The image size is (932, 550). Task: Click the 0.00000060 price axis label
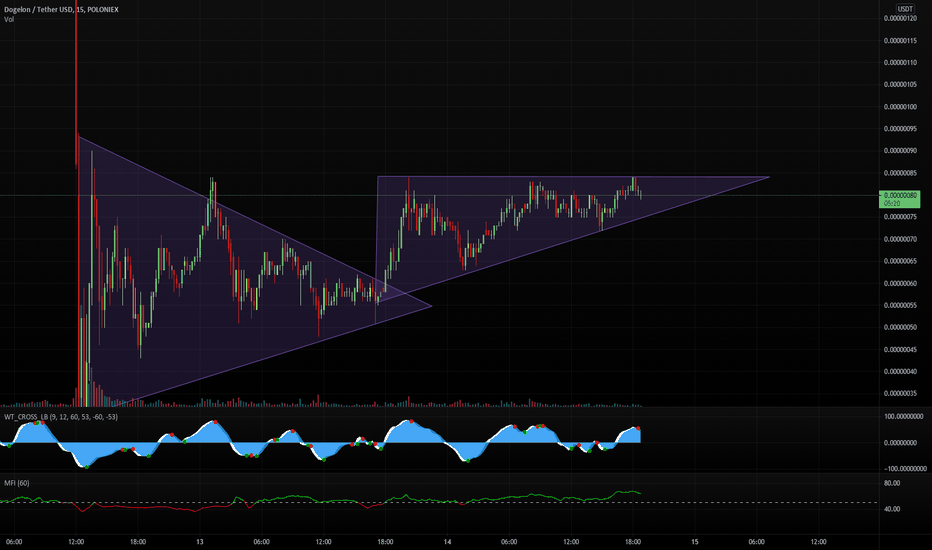(900, 284)
